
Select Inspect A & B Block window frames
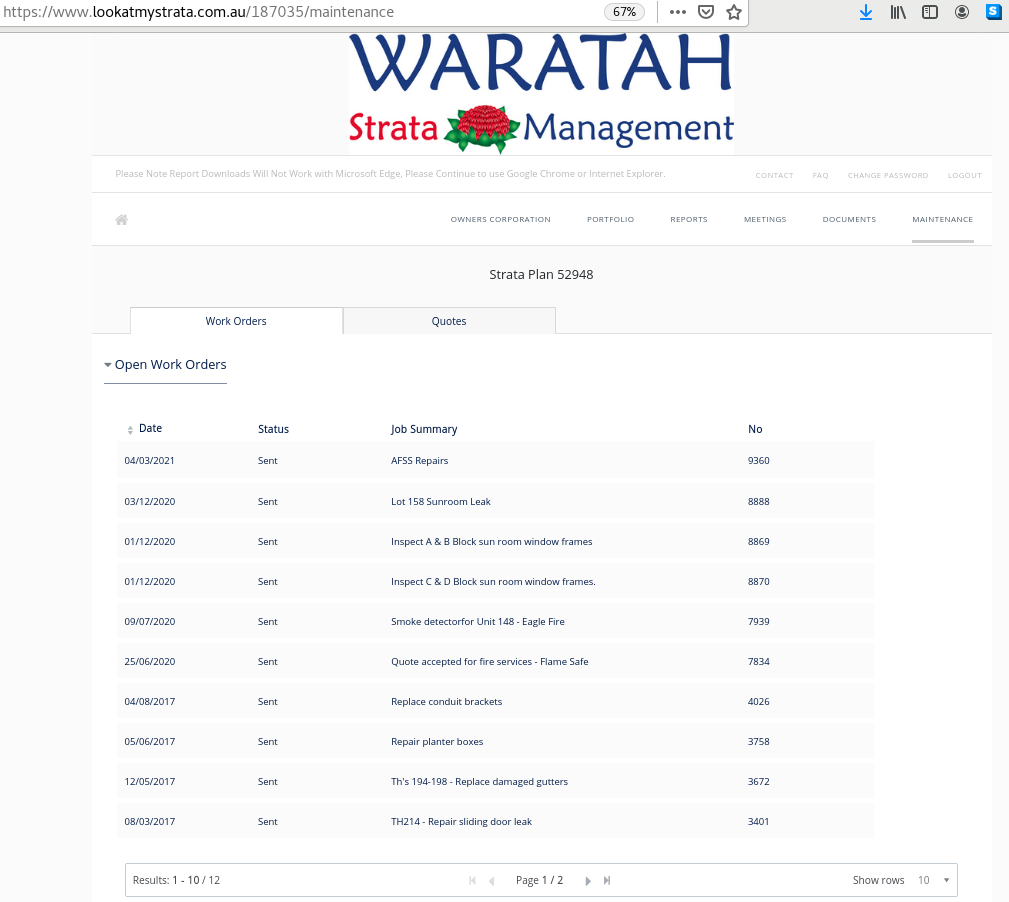point(492,542)
